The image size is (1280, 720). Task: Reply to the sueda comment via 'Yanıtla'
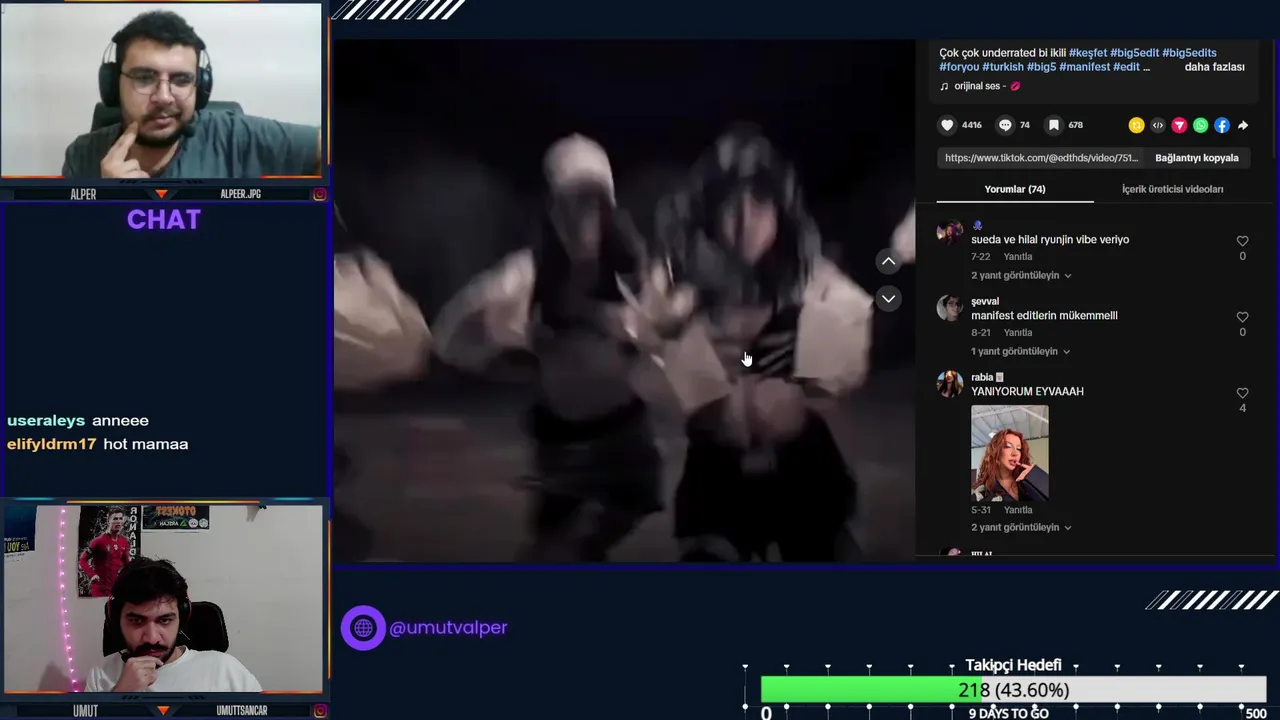[x=1018, y=257]
